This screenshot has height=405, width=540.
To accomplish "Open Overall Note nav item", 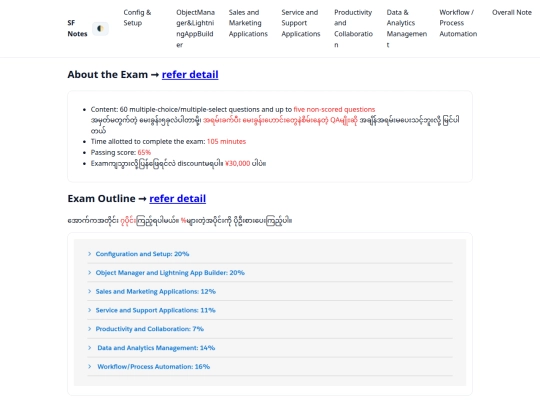I will click(x=511, y=12).
